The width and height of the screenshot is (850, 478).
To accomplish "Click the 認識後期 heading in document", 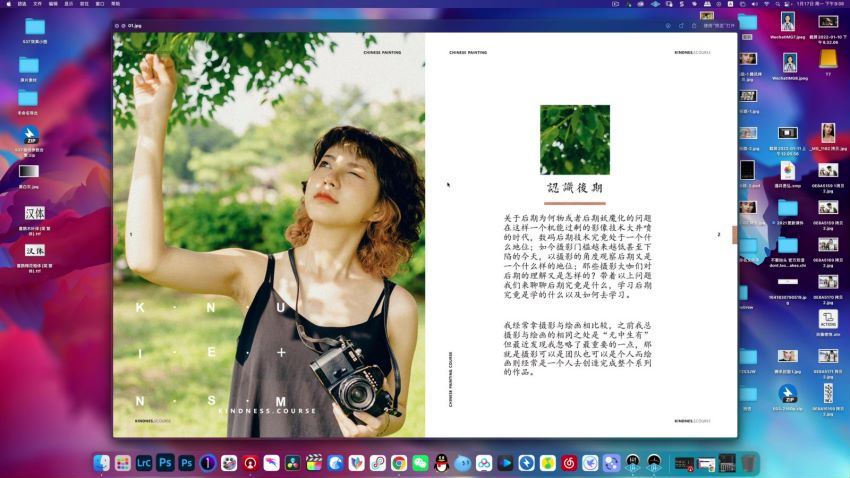I will (x=575, y=188).
